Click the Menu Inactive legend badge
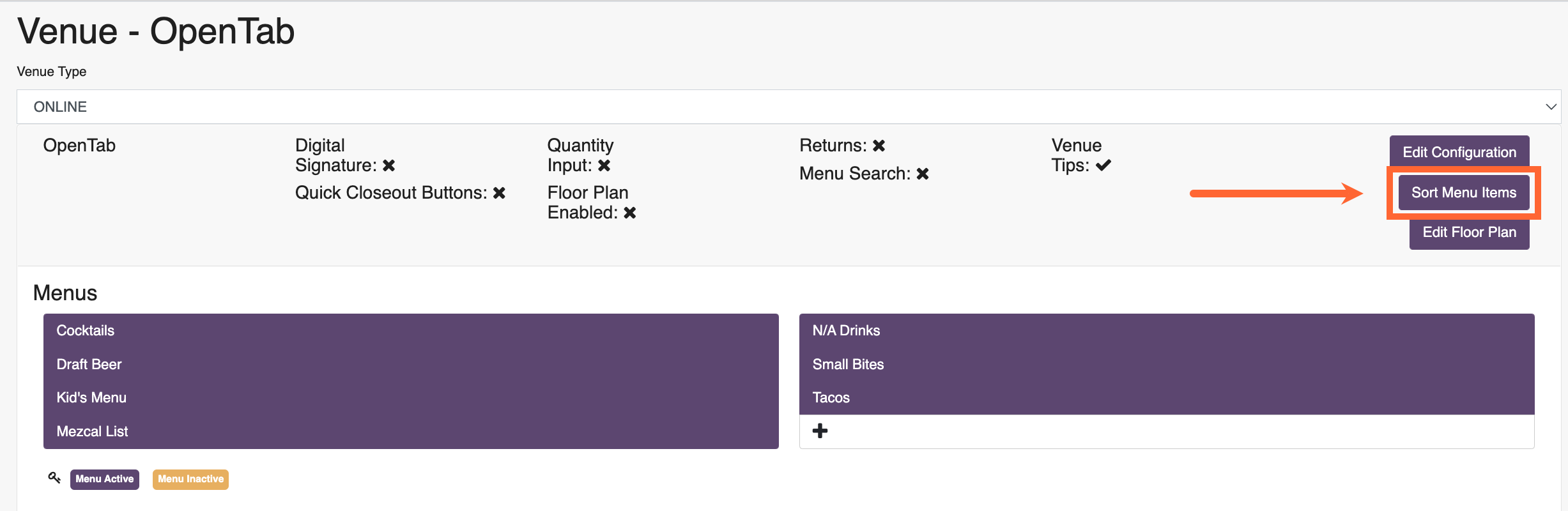Screen dimensions: 1568x511 coord(190,479)
